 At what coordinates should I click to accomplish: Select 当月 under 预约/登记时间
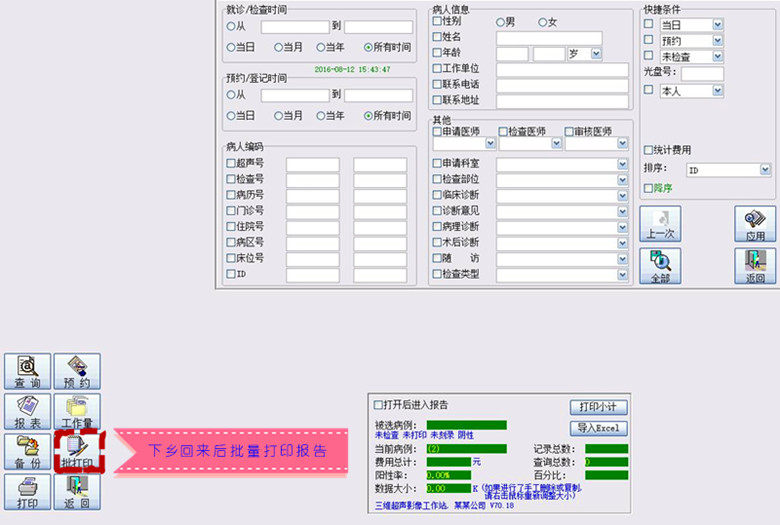tap(279, 116)
